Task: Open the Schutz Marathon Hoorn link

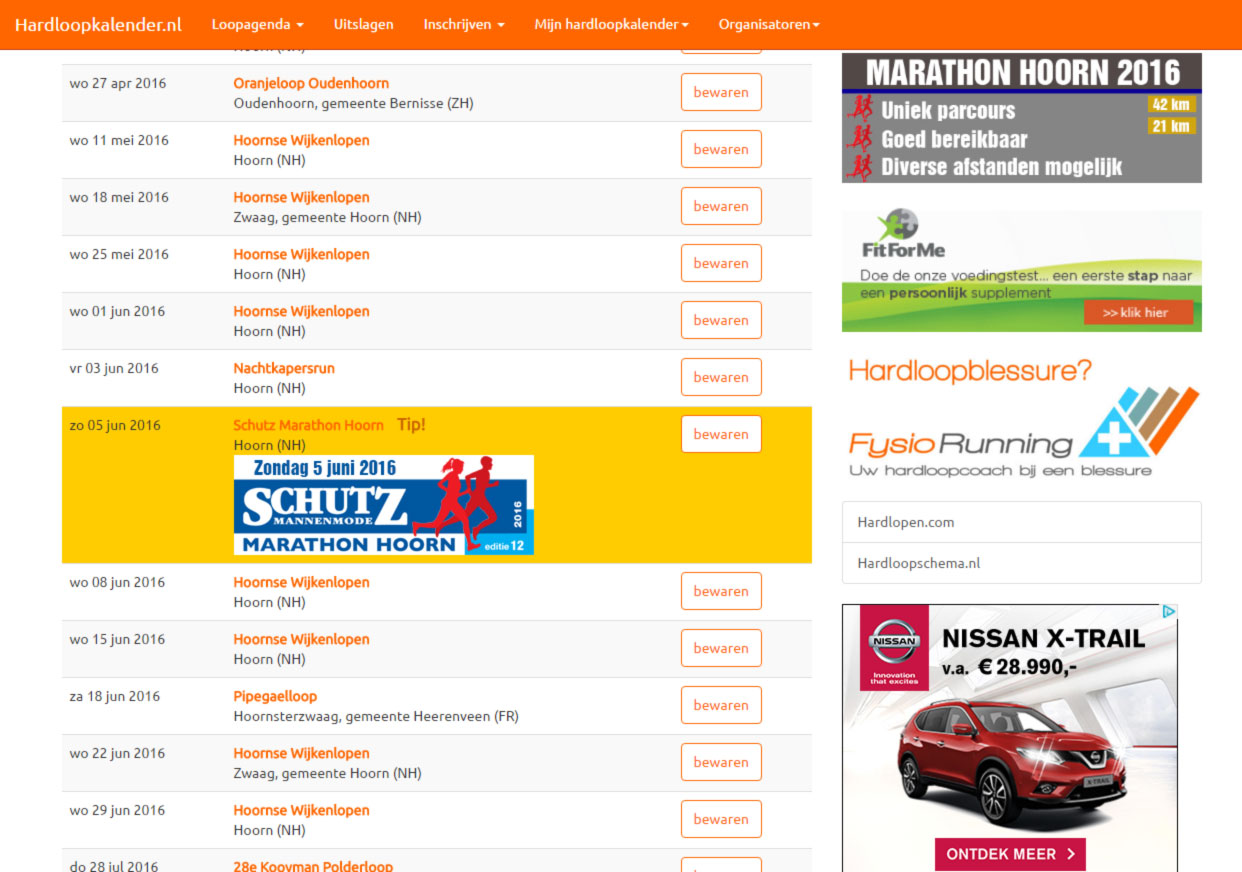Action: 308,425
